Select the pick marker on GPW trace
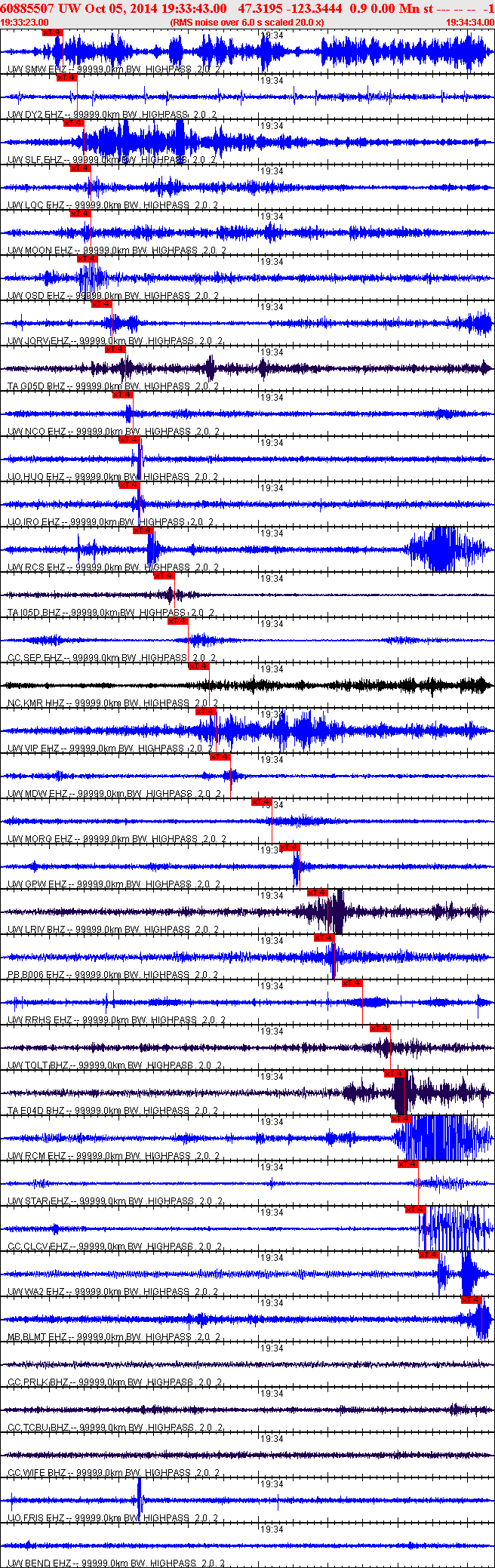 coord(290,847)
